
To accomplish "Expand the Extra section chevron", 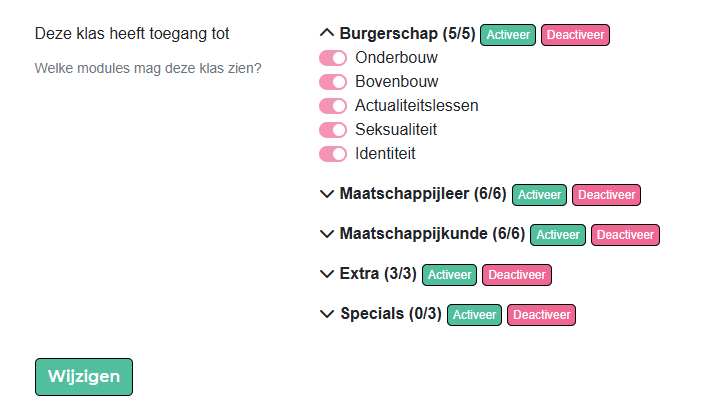I will tap(327, 274).
